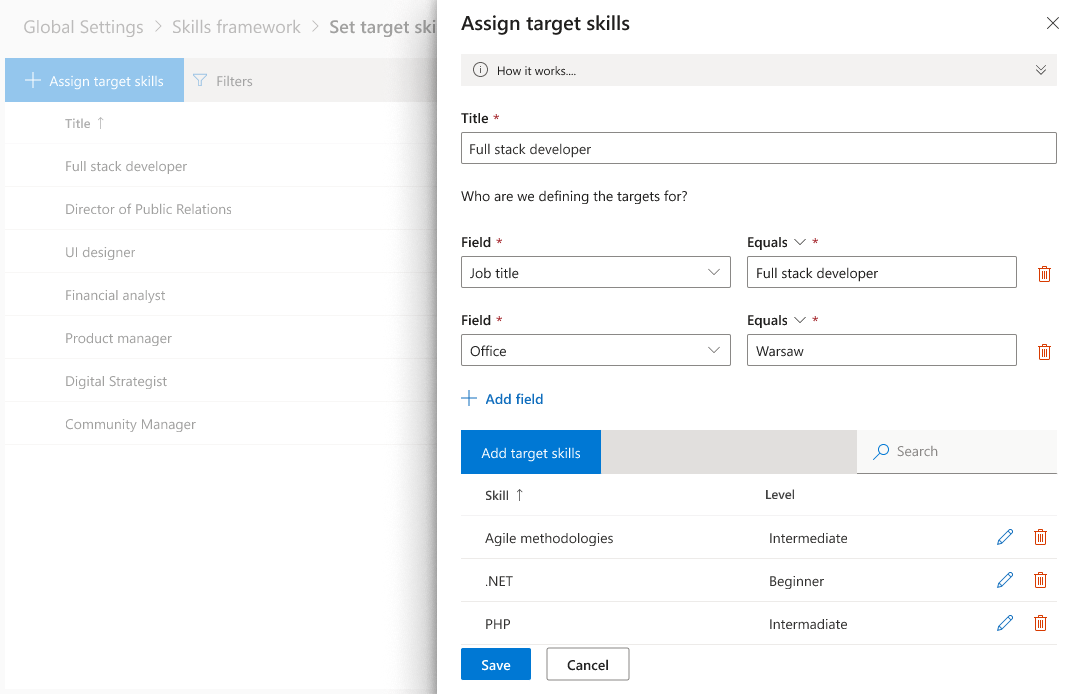Delete the PHP skill row
The image size is (1075, 694).
[1040, 624]
